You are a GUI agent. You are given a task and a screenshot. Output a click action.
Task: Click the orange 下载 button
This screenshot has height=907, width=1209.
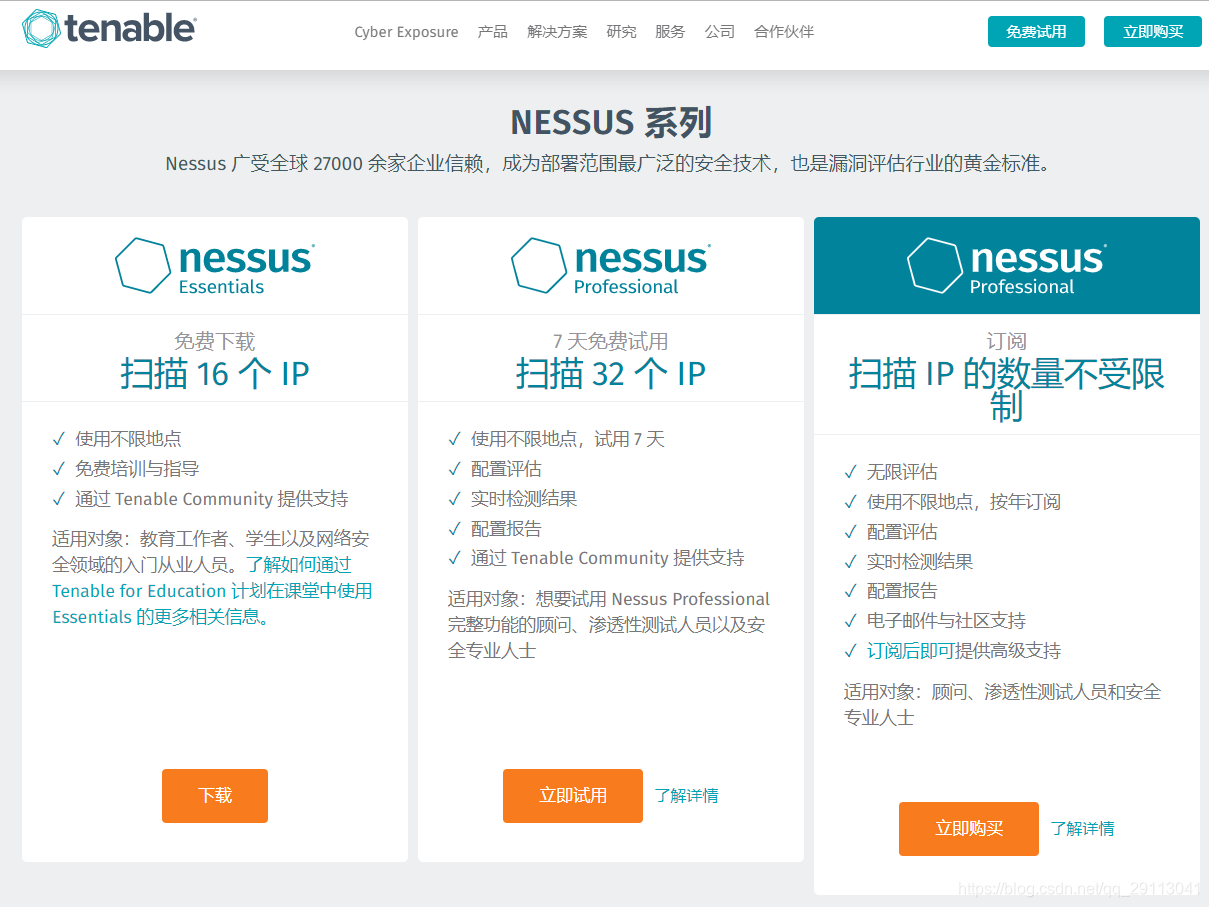coord(215,796)
